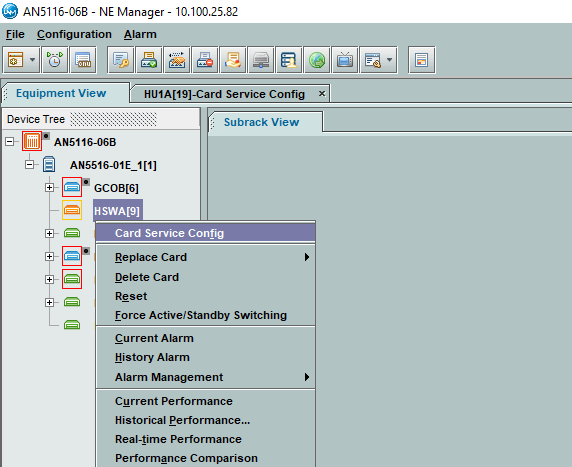572x467 pixels.
Task: Switch to the Equipment View tab
Action: [x=61, y=93]
